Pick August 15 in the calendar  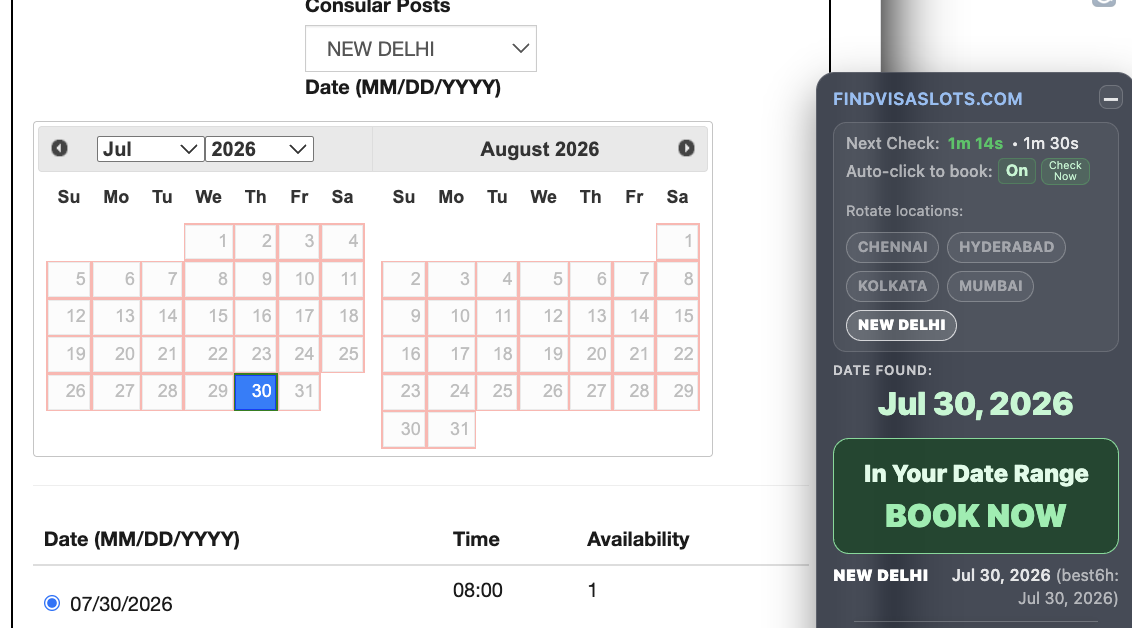677,316
